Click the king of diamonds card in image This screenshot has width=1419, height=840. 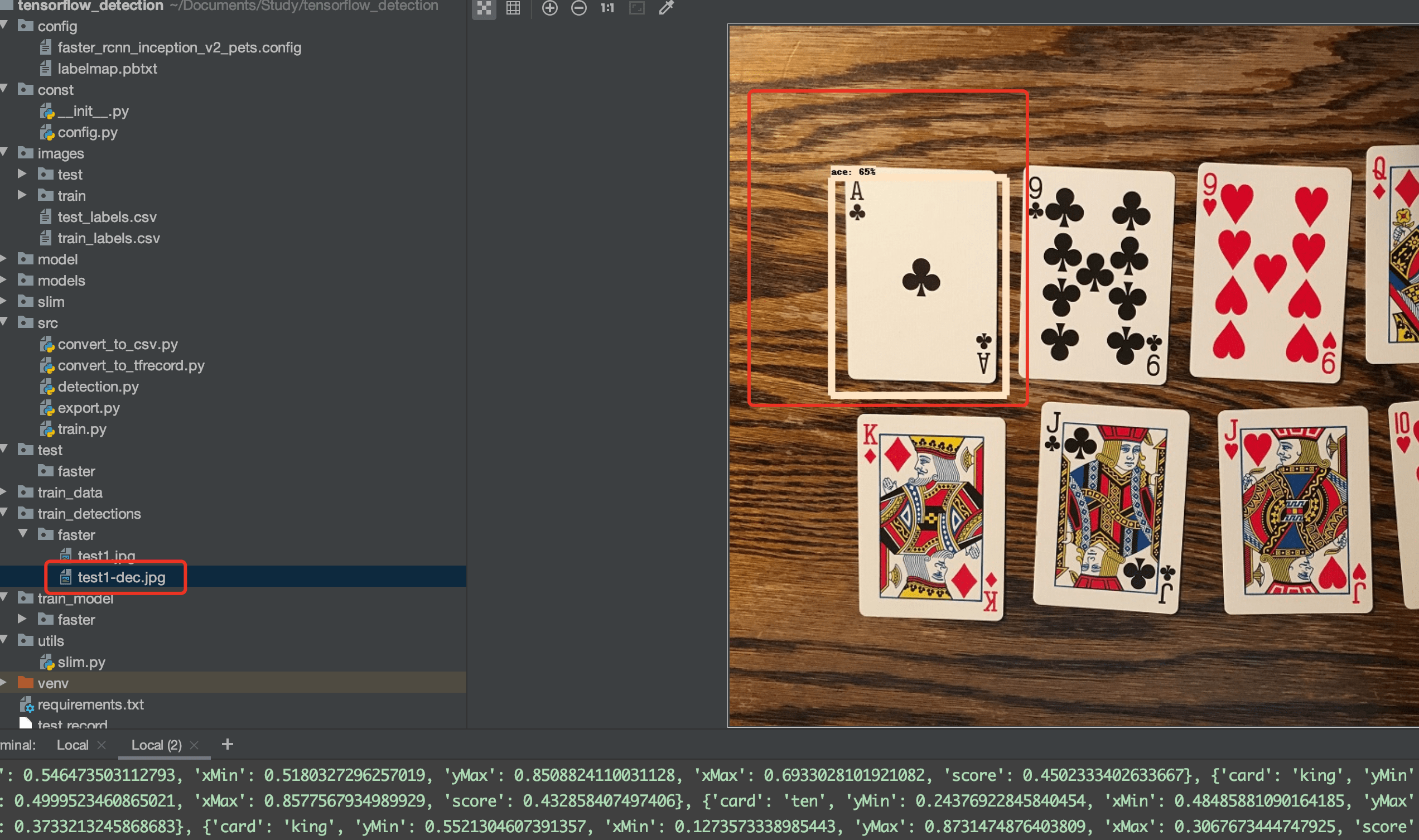pyautogui.click(x=931, y=518)
